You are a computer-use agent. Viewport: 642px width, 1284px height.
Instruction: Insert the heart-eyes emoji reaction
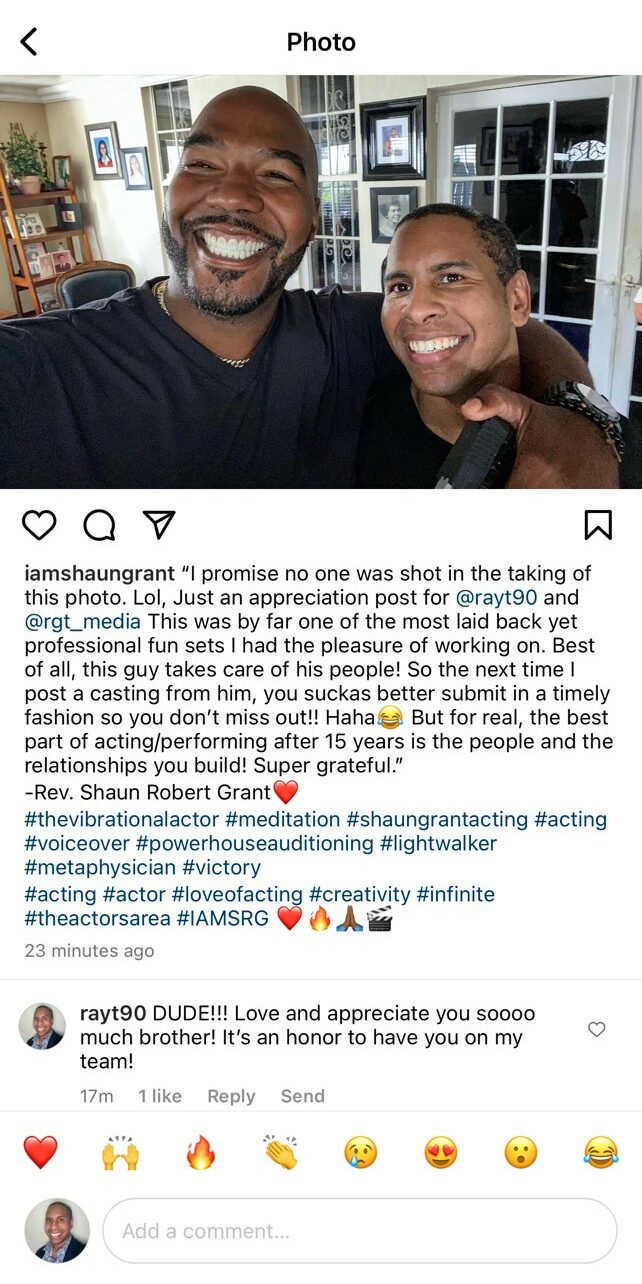pos(441,1153)
